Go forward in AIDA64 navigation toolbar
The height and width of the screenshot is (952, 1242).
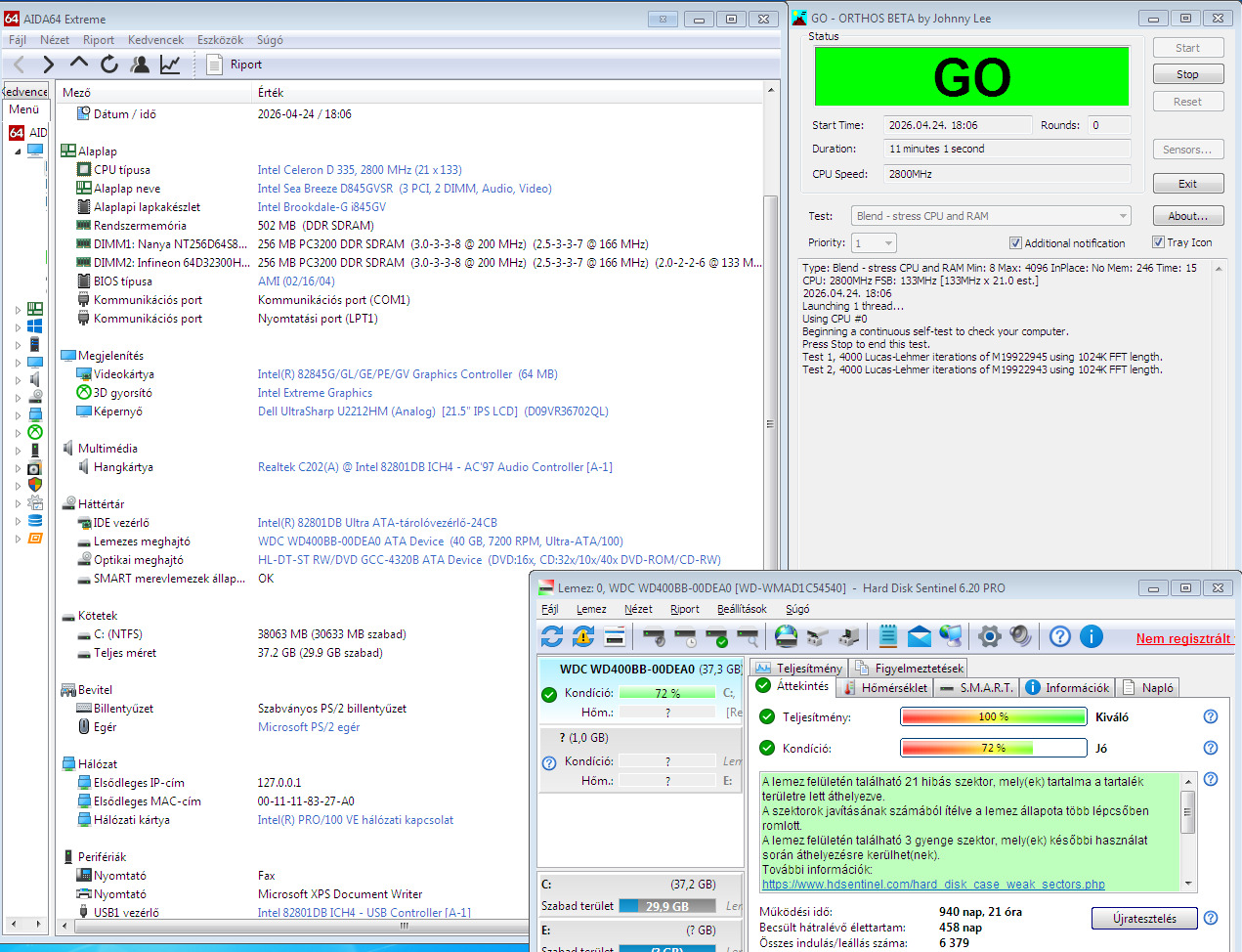coord(48,65)
